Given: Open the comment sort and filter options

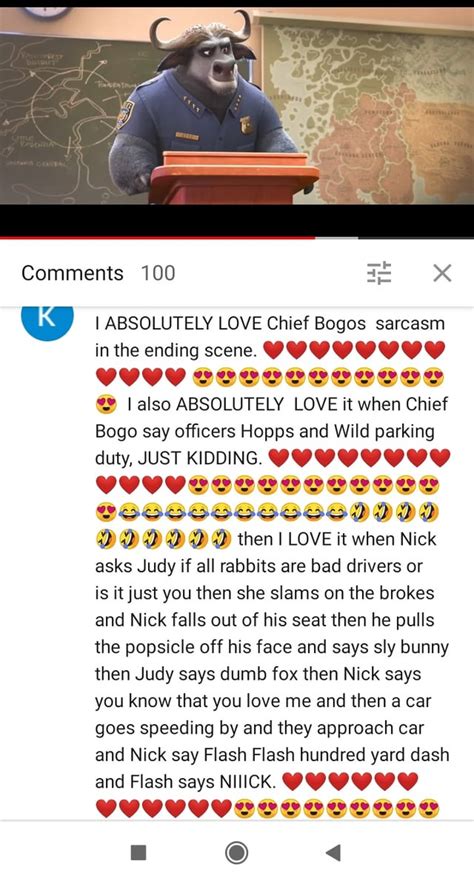Looking at the screenshot, I should 379,273.
